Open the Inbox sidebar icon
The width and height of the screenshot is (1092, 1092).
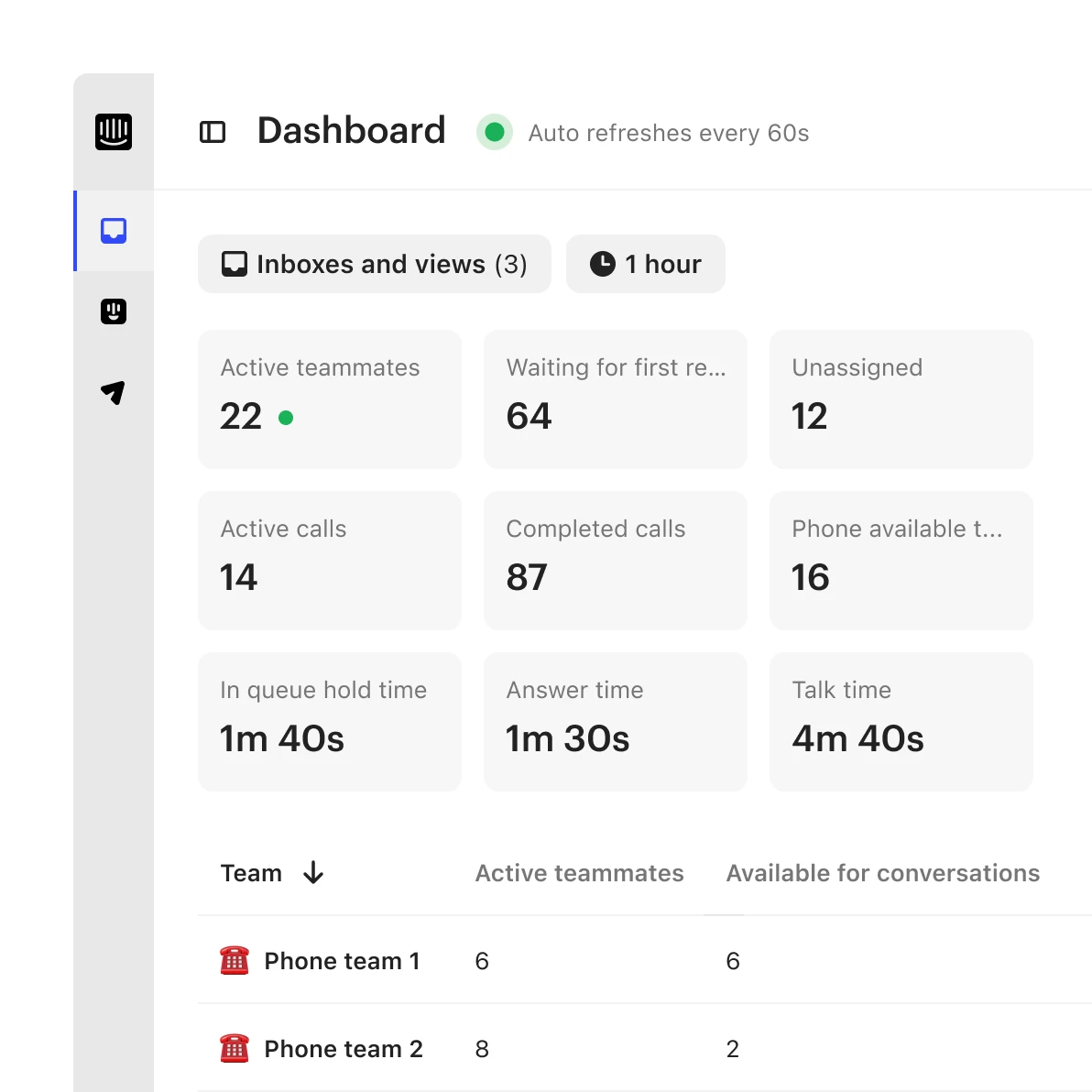[x=114, y=231]
